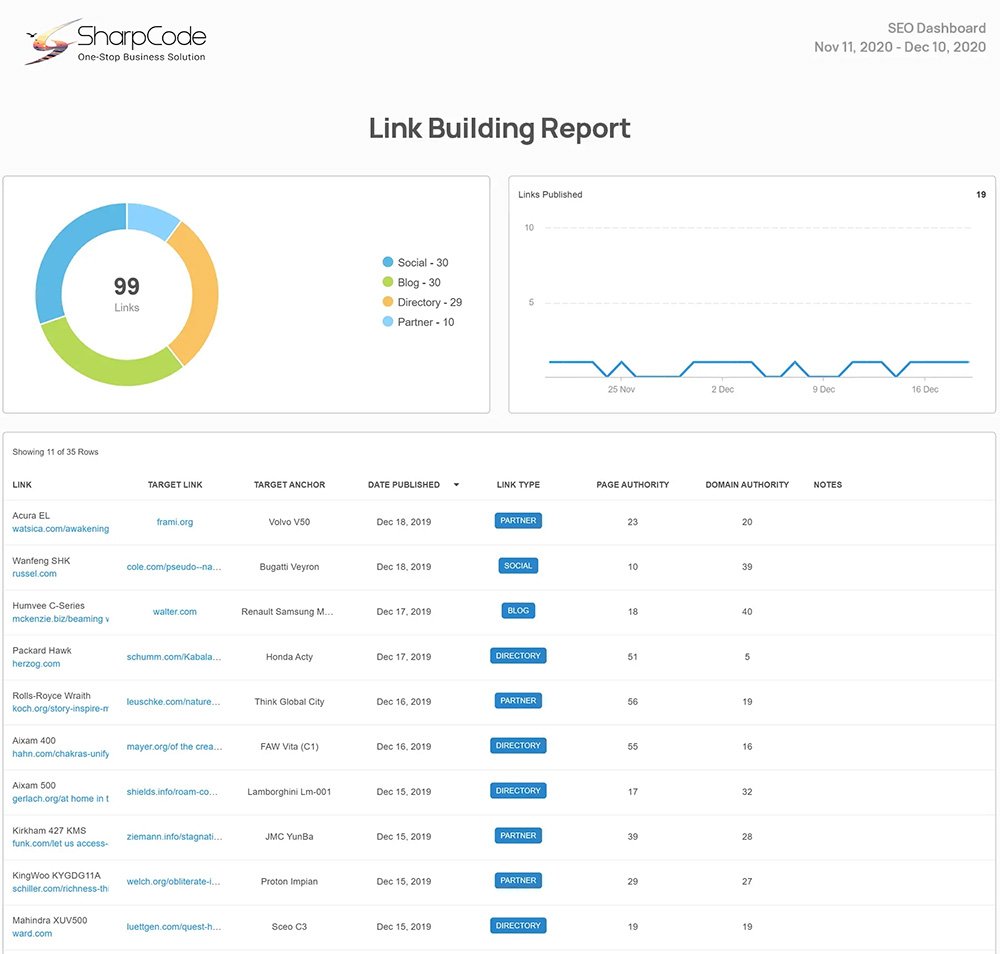1000x954 pixels.
Task: Click the Blog legend green dot
Action: tap(388, 283)
